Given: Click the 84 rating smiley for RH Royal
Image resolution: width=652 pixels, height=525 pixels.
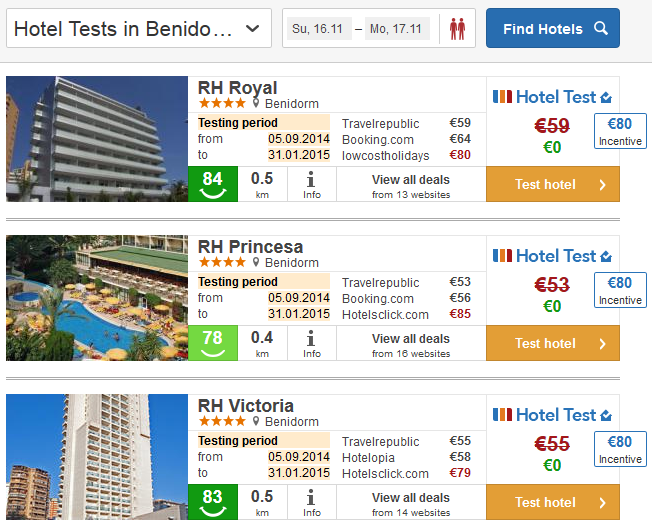Looking at the screenshot, I should tap(213, 184).
